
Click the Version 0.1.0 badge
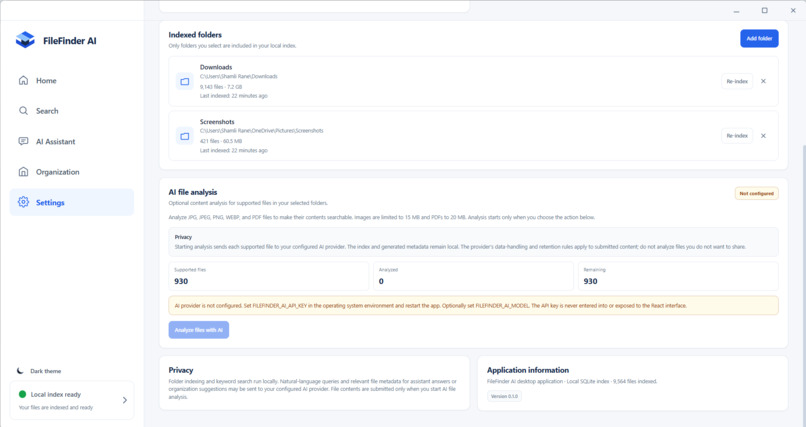click(x=504, y=396)
